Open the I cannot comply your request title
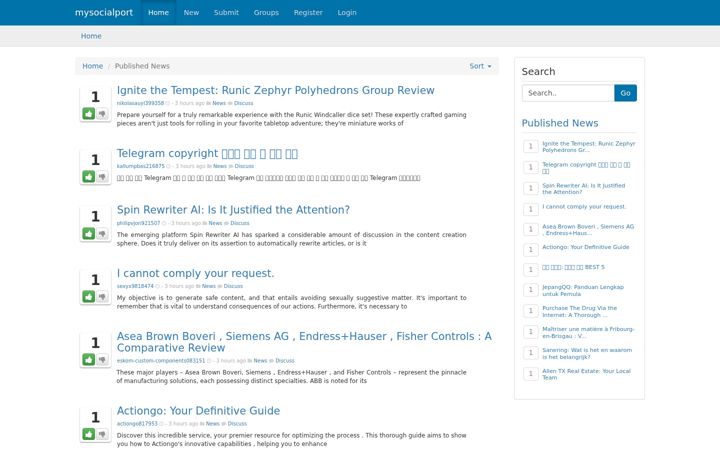The height and width of the screenshot is (450, 720). (195, 273)
